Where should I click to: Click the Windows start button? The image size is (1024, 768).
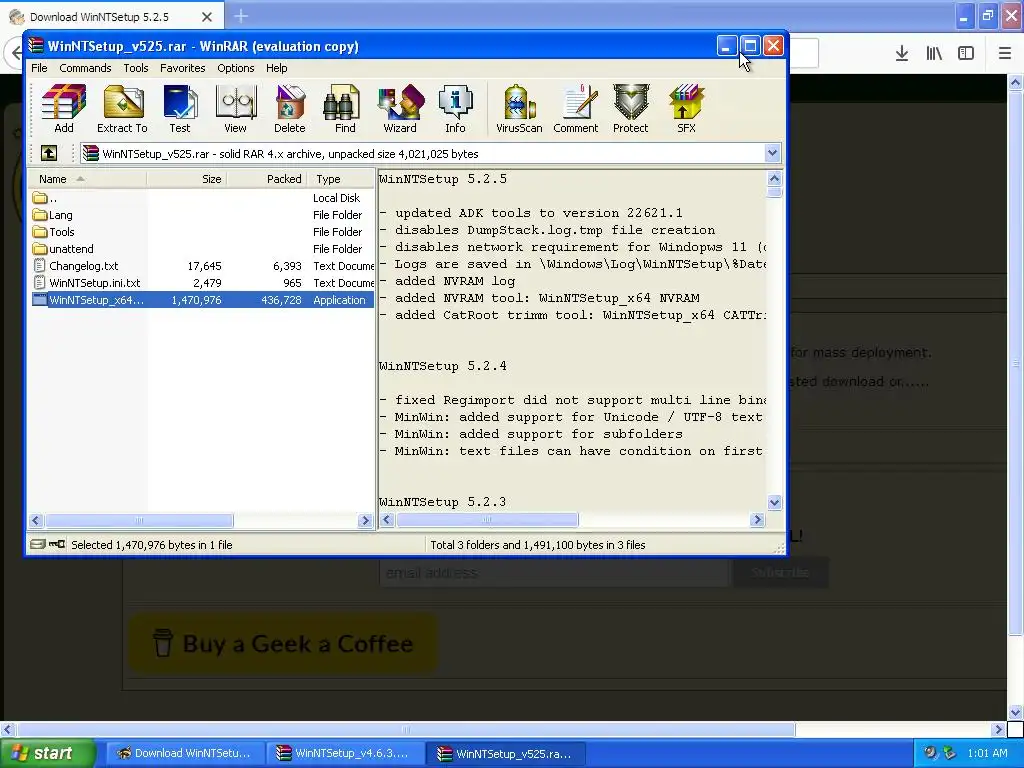[48, 754]
